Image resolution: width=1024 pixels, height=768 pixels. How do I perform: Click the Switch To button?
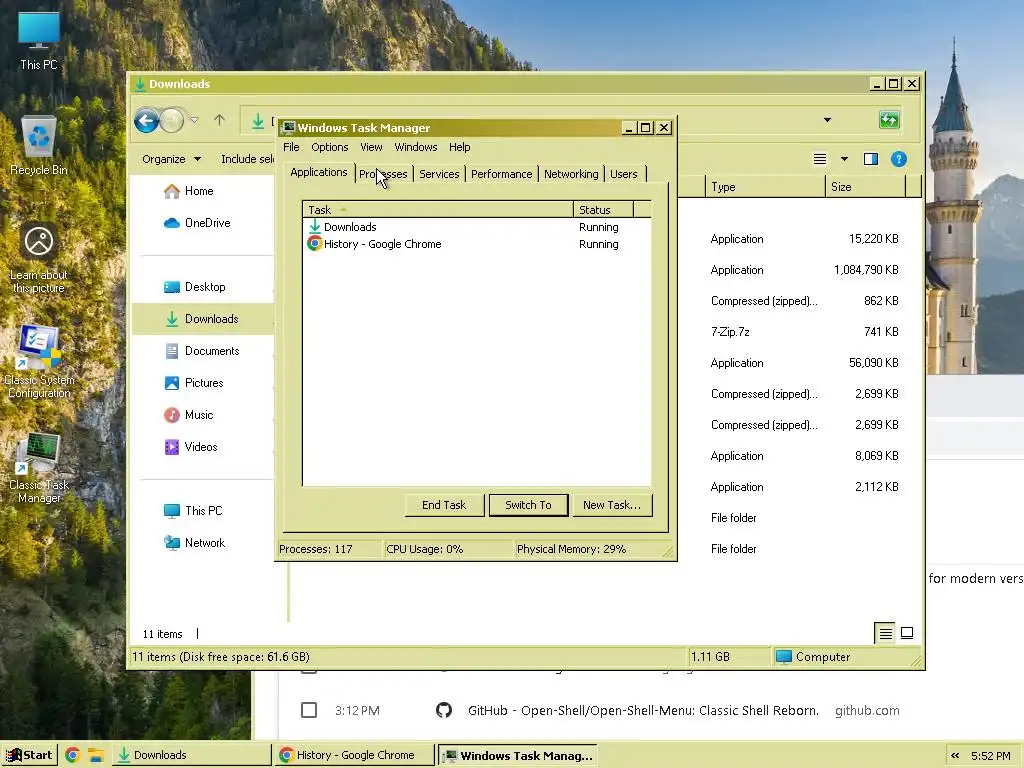528,505
